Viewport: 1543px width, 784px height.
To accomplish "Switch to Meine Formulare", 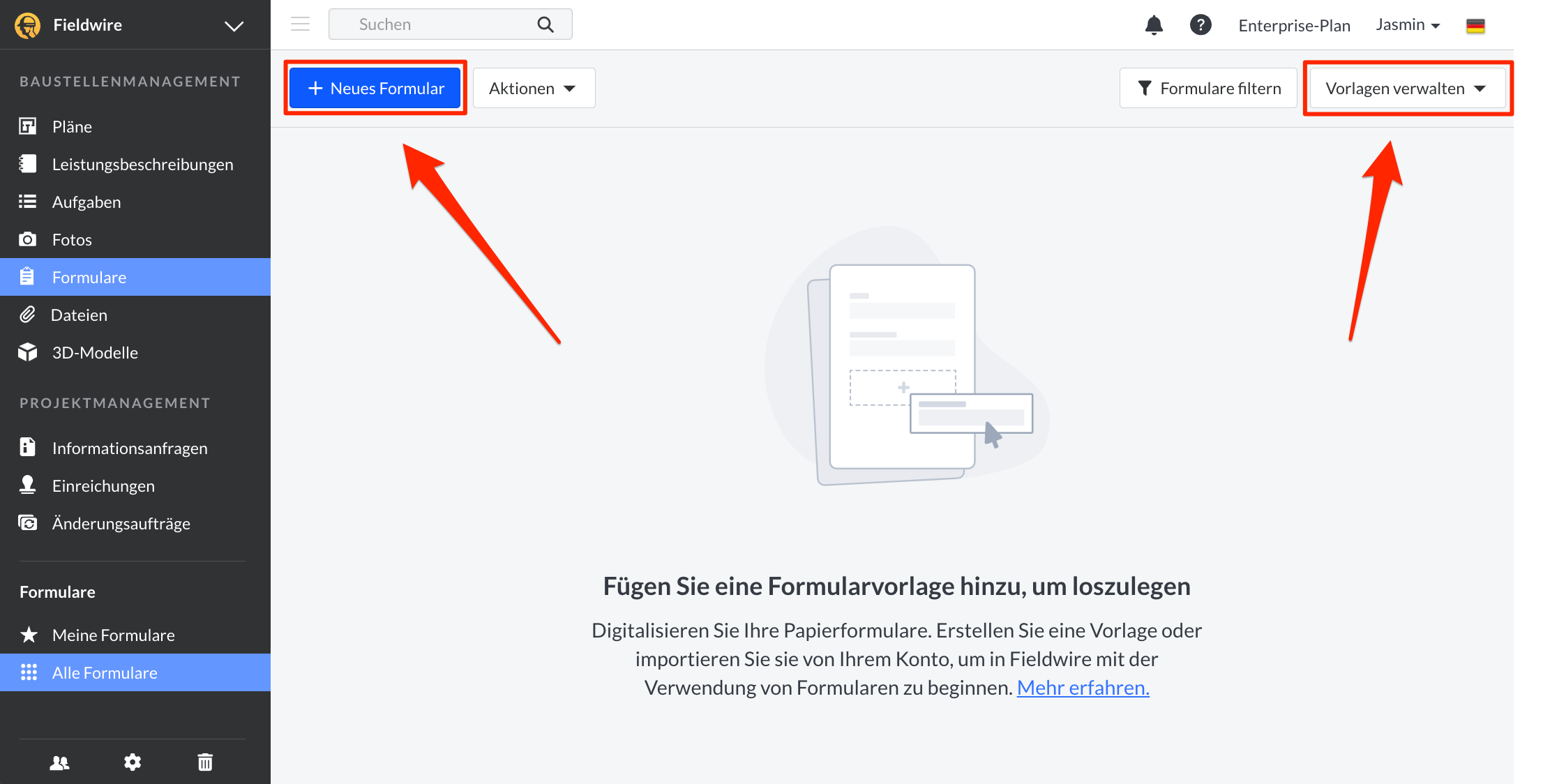I will tap(113, 635).
